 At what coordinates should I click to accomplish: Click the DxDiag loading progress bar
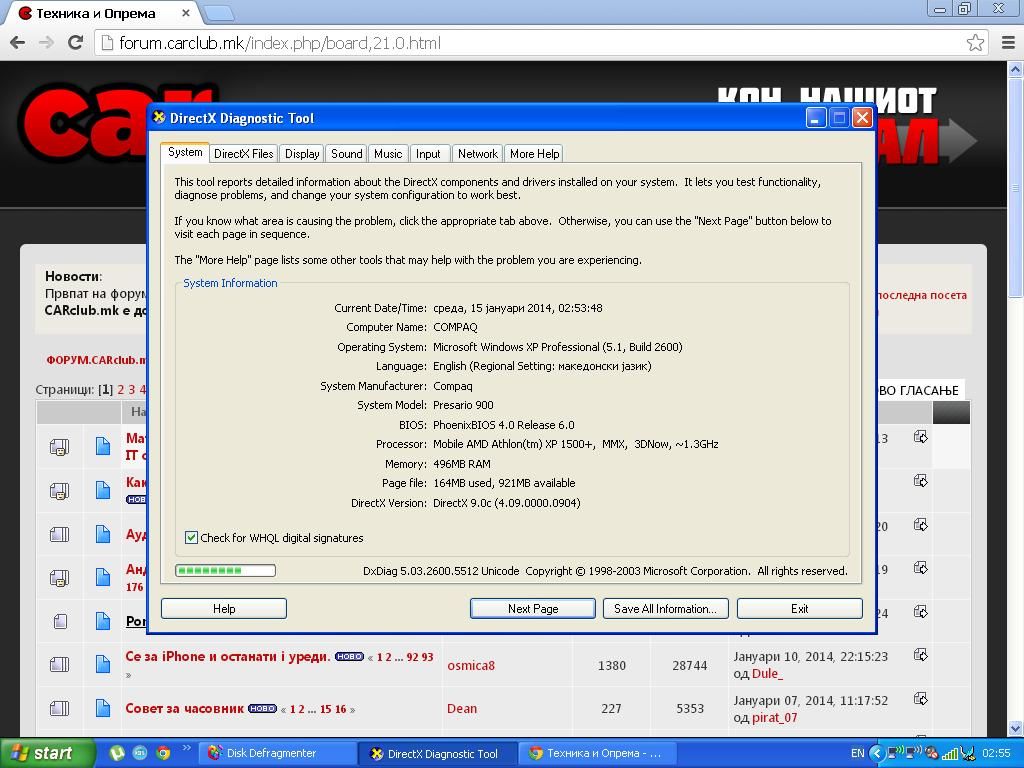pyautogui.click(x=225, y=570)
